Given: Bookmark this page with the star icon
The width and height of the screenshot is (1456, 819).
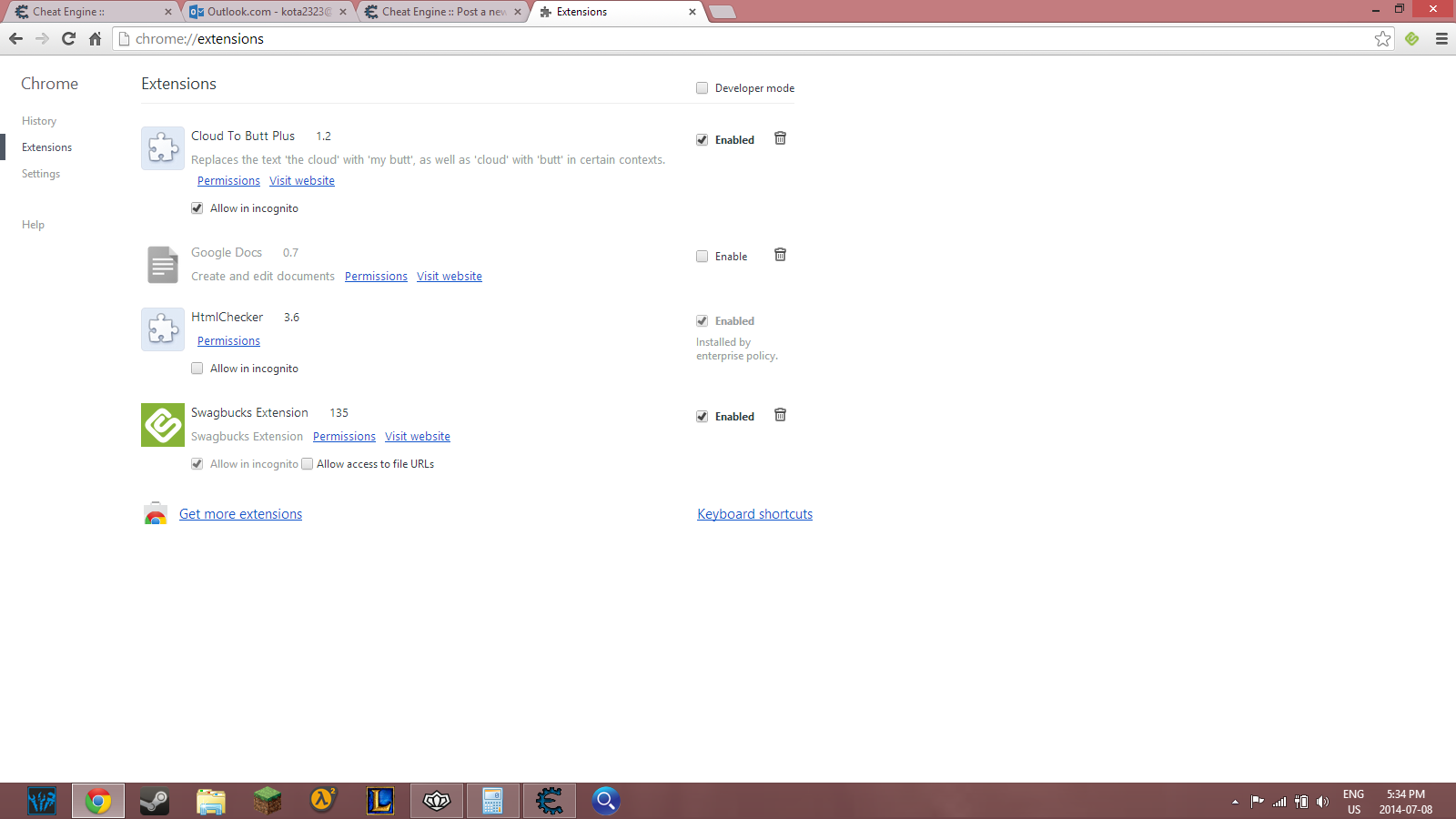Looking at the screenshot, I should click(1383, 39).
